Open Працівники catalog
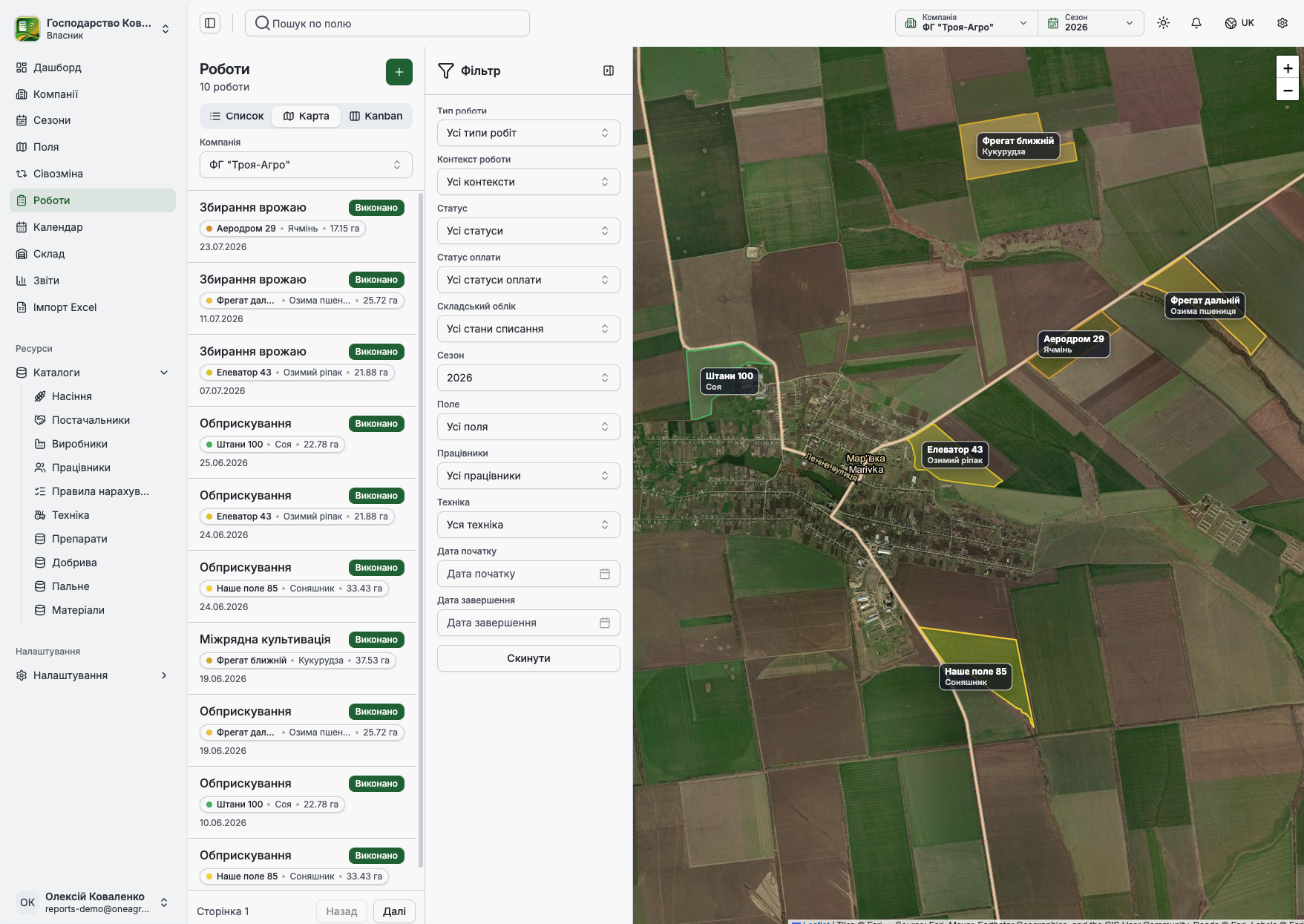Viewport: 1304px width, 924px height. click(x=102, y=468)
